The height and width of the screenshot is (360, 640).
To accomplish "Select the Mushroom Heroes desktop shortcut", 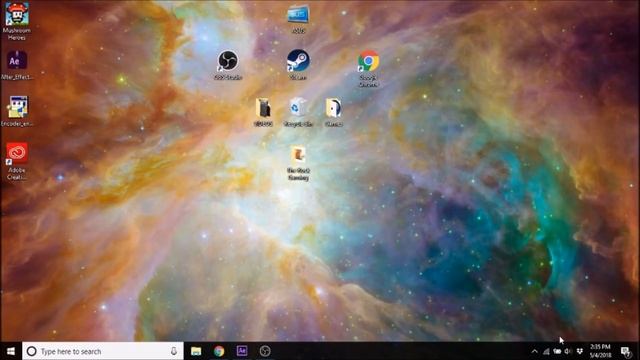I will point(17,21).
